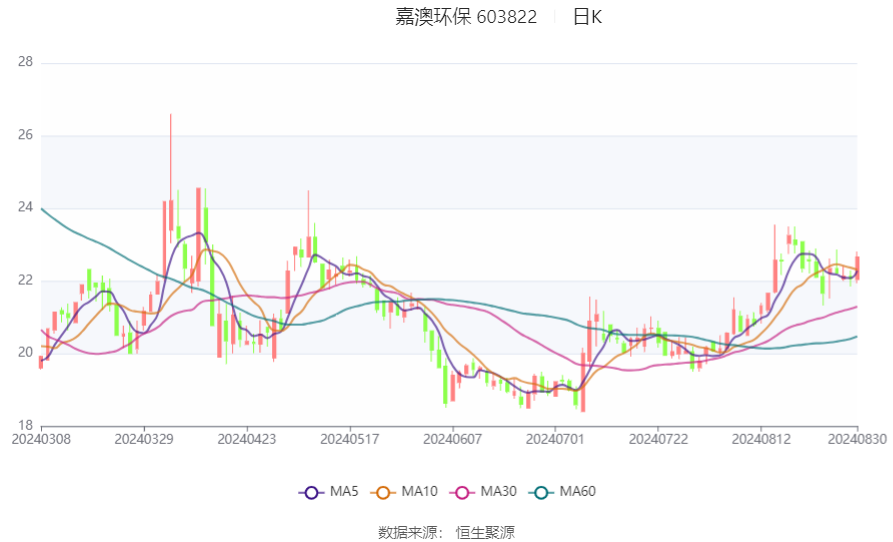Toggle the MA30 legend series

pos(483,492)
